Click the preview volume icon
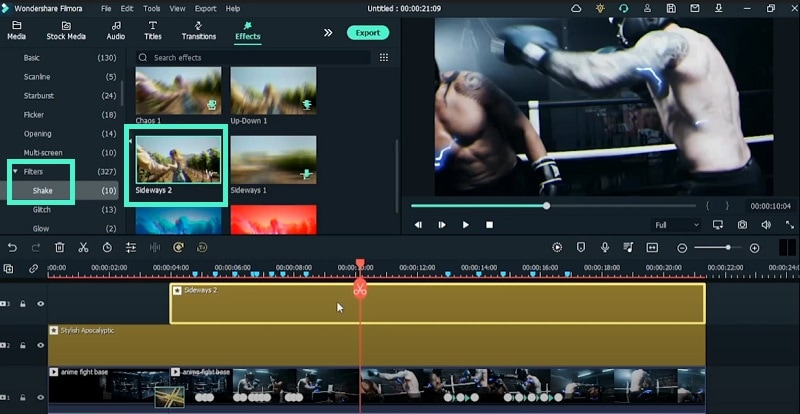 point(766,225)
